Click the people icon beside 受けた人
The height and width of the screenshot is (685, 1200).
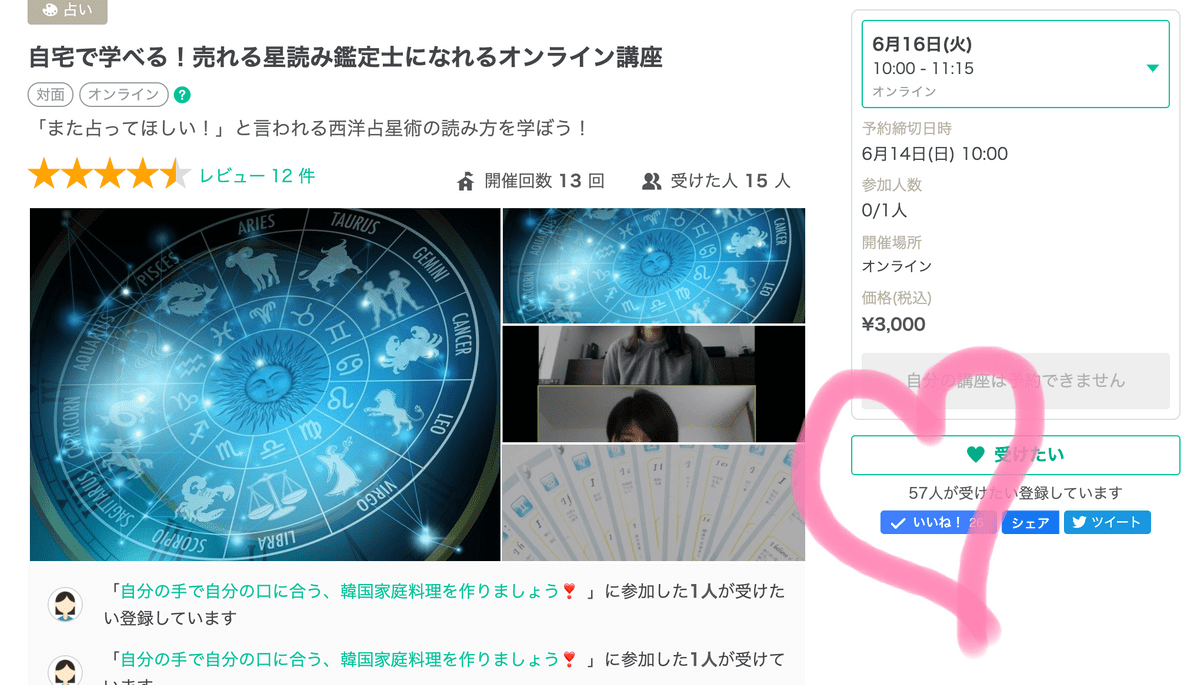tap(651, 181)
